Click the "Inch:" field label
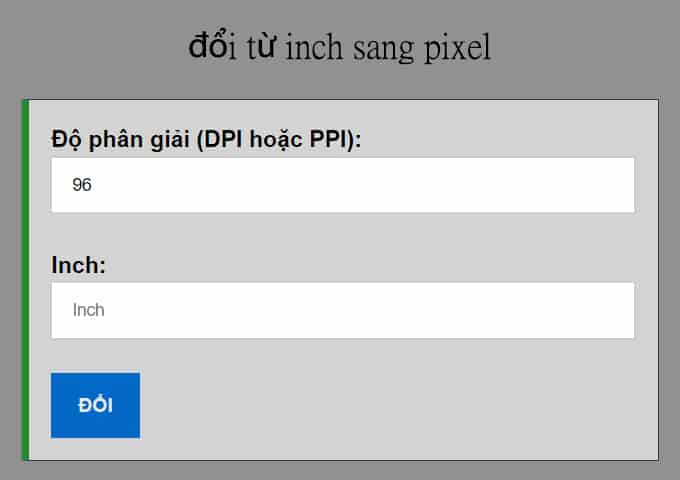 [x=78, y=265]
